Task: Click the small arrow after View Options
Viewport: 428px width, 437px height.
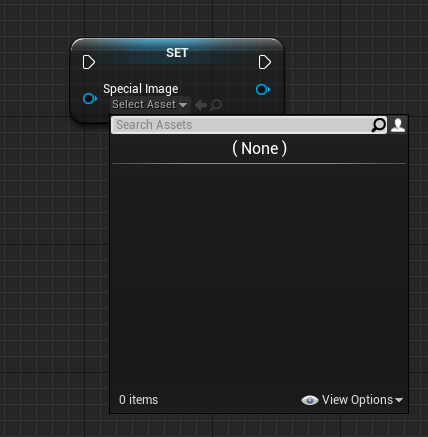Action: click(399, 400)
